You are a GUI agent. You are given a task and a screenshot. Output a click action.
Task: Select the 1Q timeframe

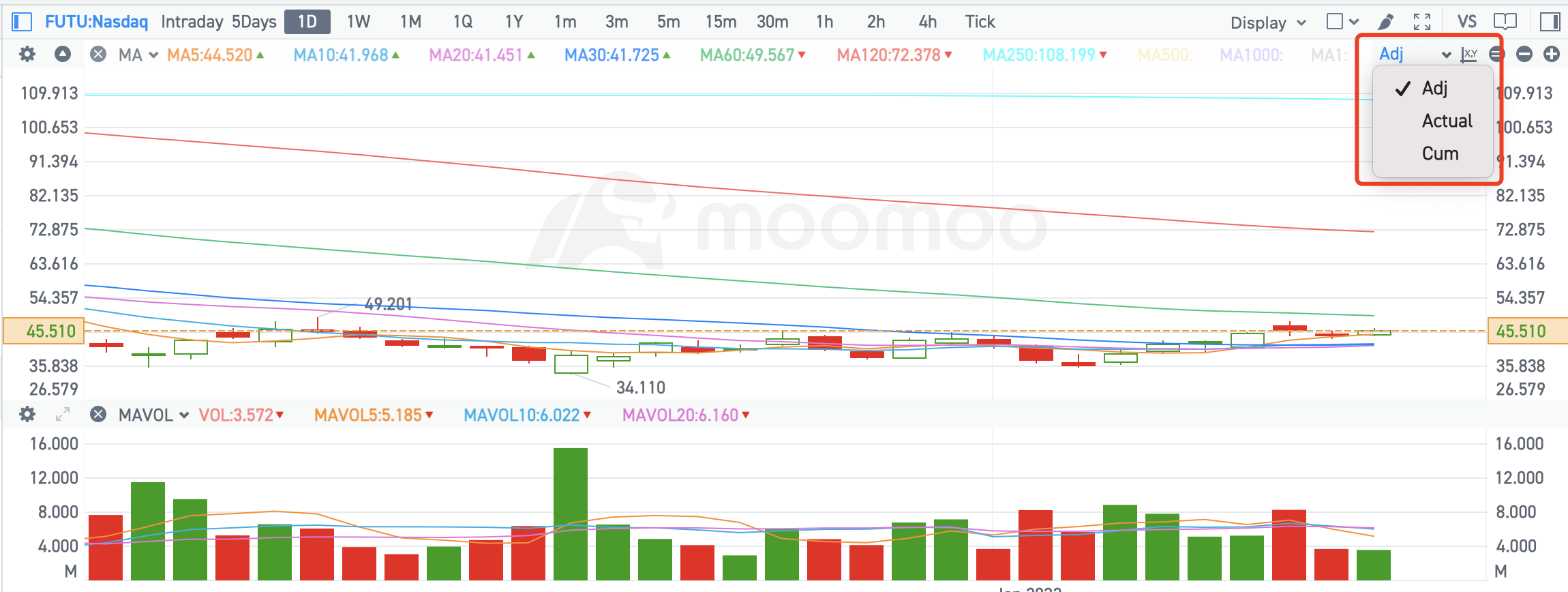coord(463,22)
